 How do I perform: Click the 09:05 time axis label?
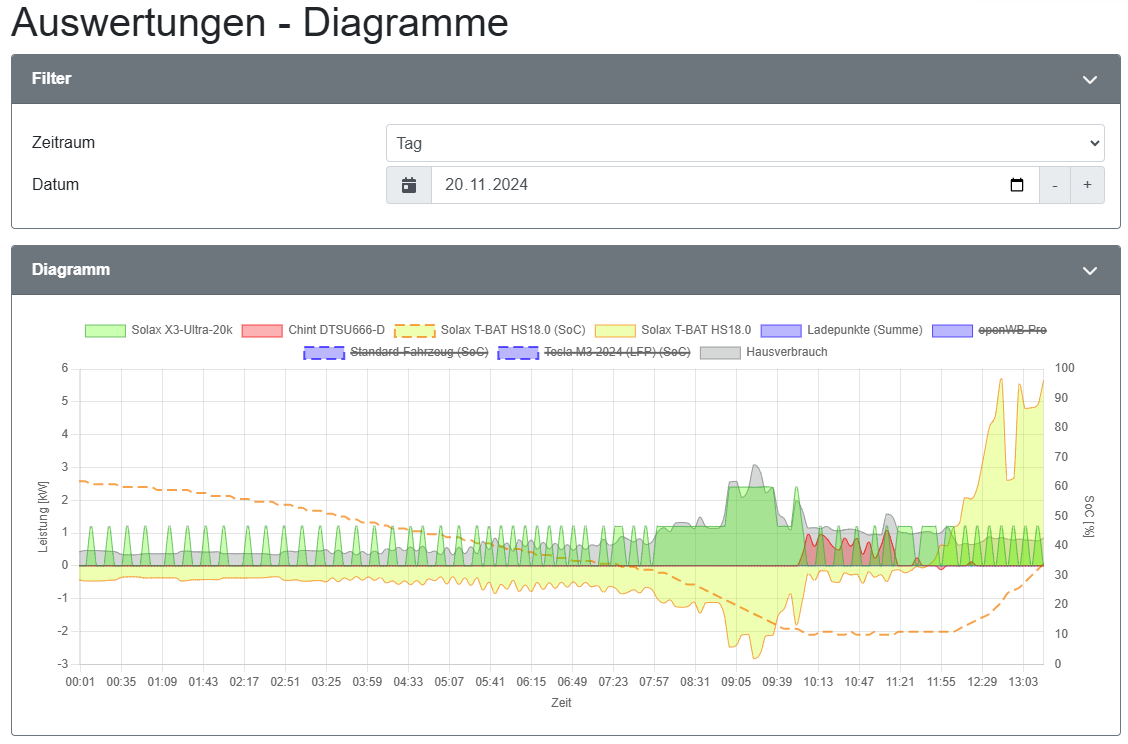[736, 682]
